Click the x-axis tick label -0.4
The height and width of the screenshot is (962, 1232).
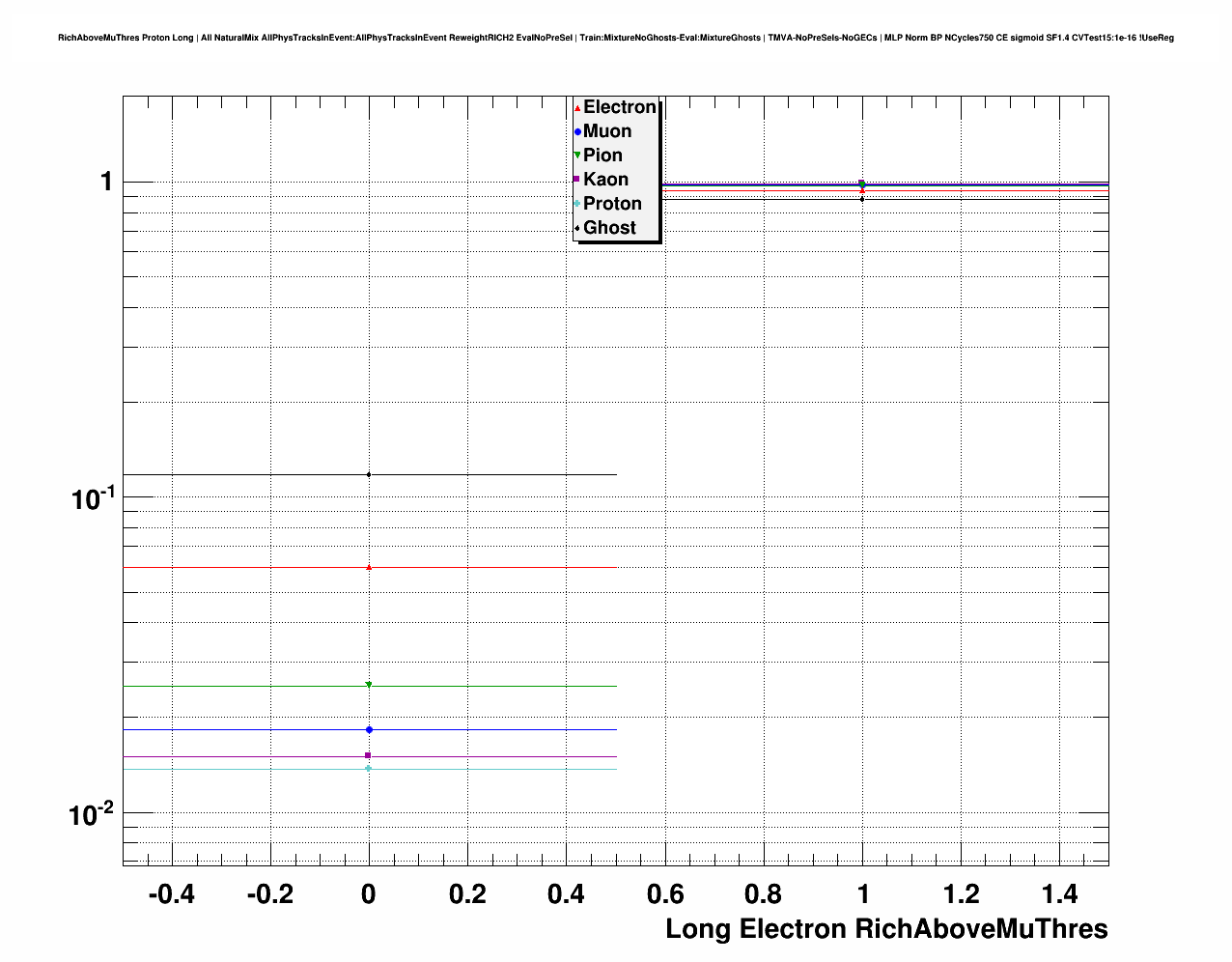click(171, 894)
